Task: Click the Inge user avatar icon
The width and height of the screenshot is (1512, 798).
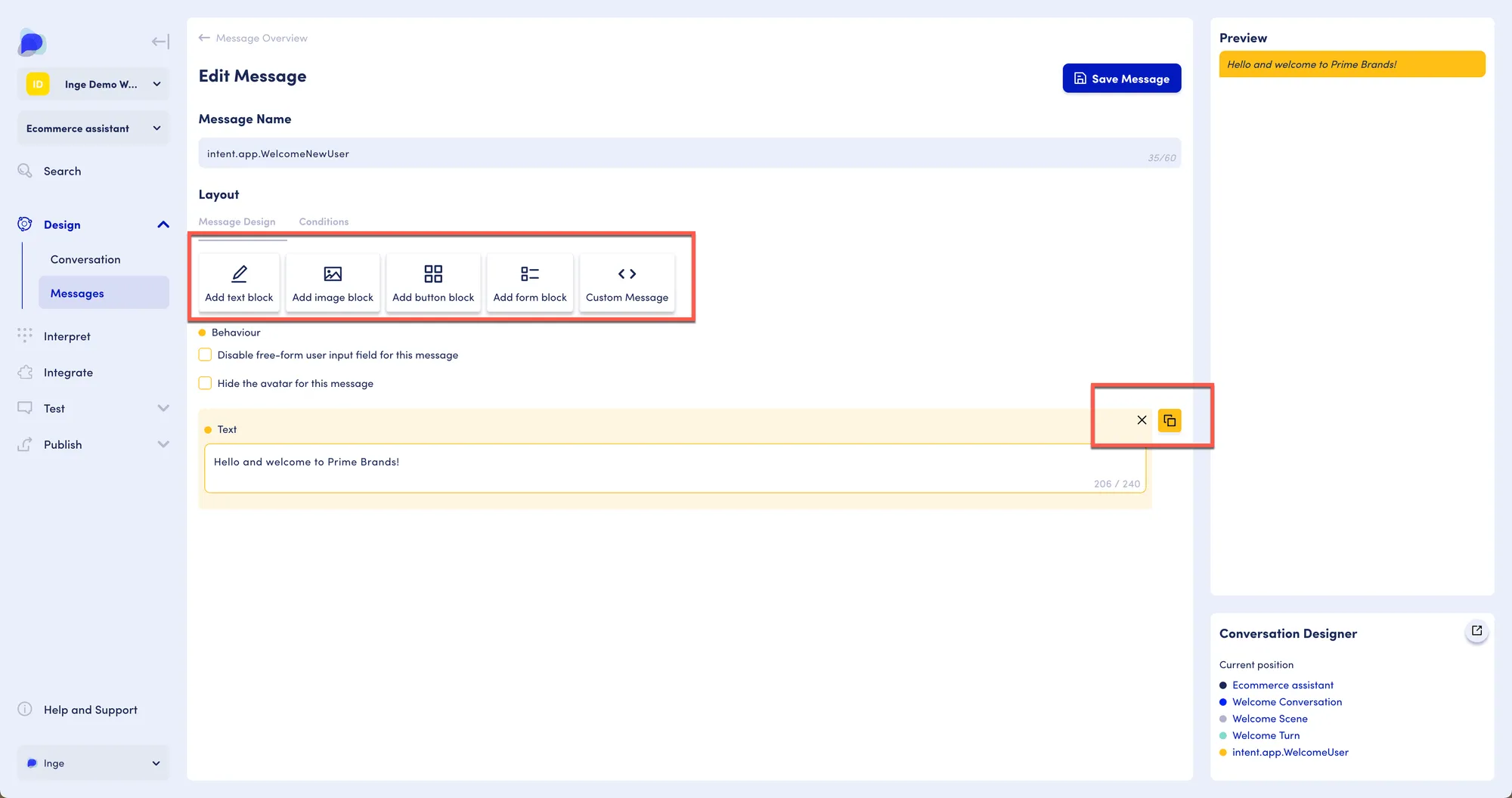Action: (x=32, y=763)
